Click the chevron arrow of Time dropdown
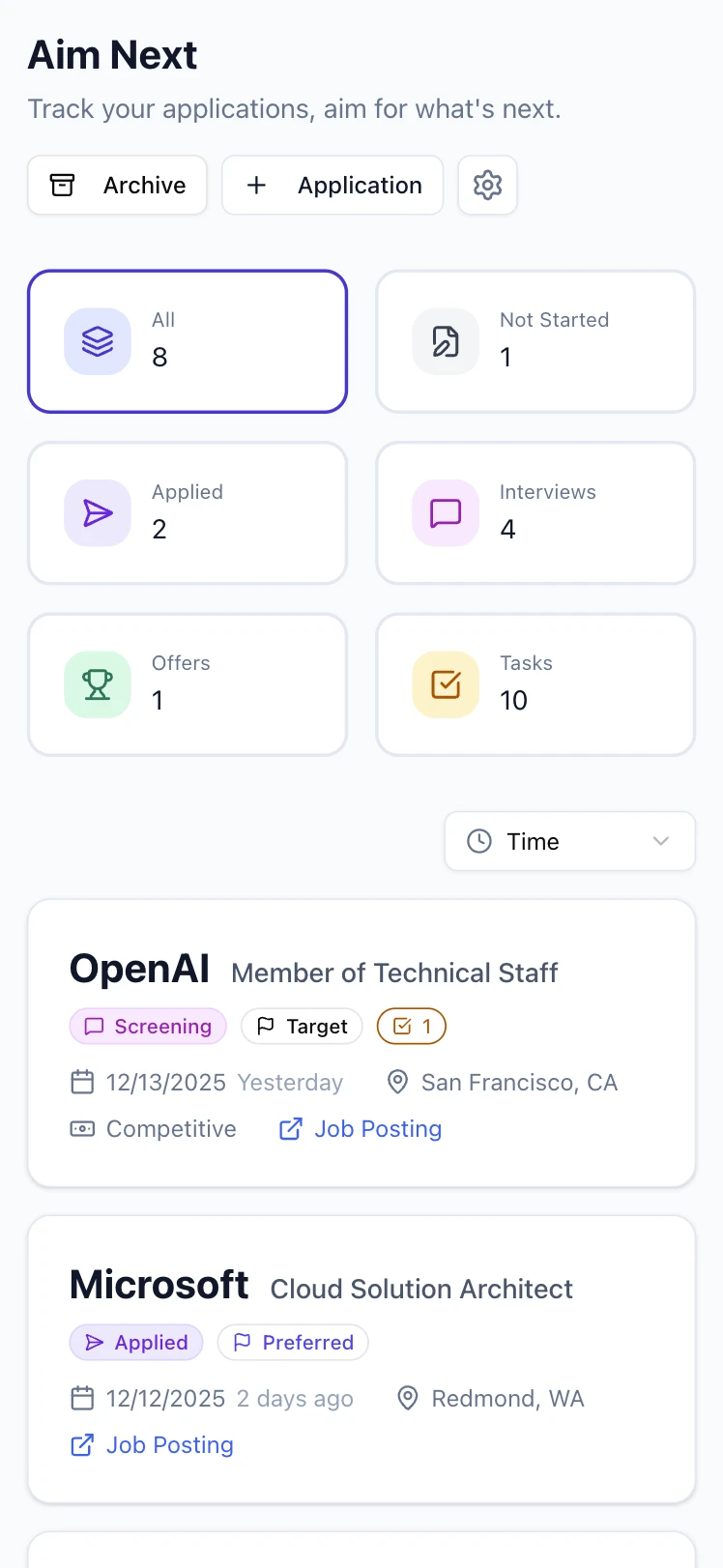Screen dimensions: 723x1568 (661, 841)
